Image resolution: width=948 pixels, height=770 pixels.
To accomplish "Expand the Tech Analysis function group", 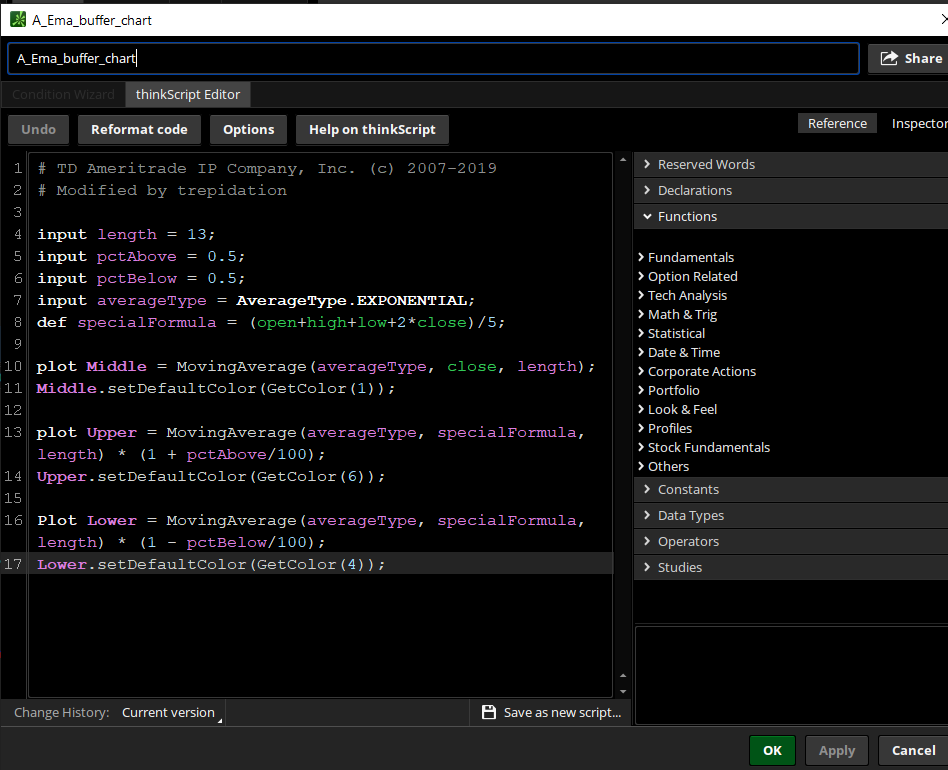I will (x=683, y=296).
